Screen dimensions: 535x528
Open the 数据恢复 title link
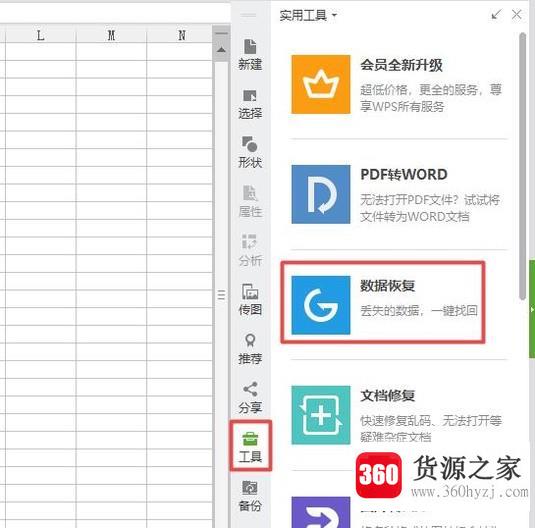click(388, 285)
